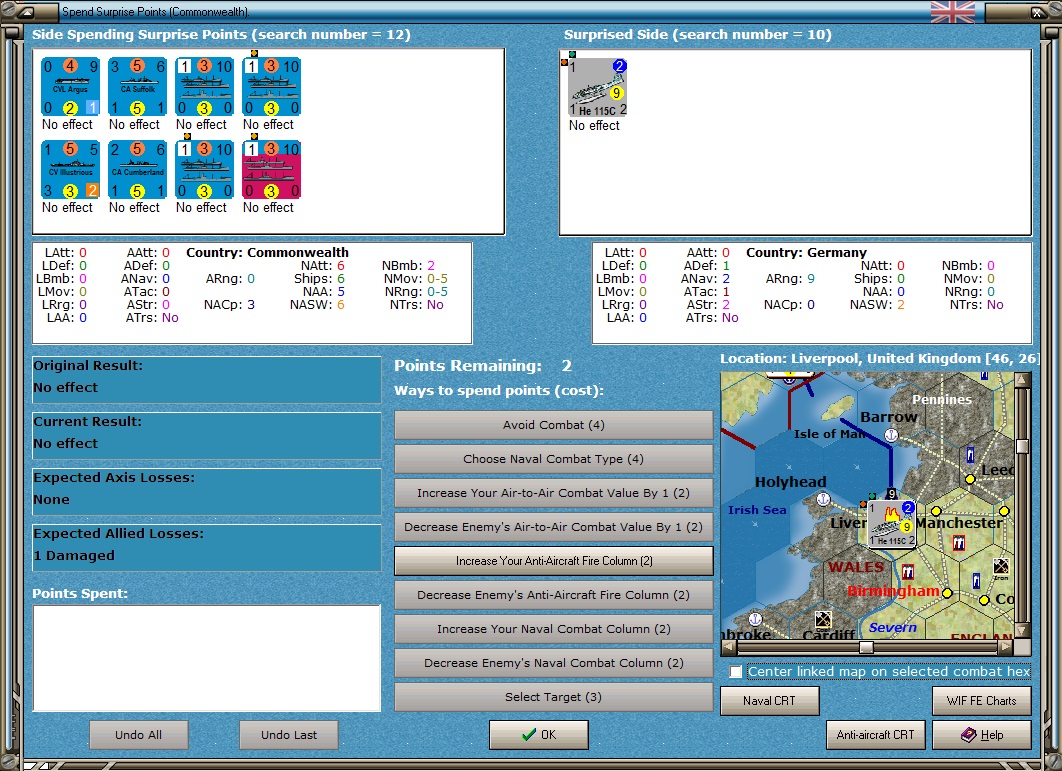Click 'Surprised Side (search number = 10)' heading
Screen dimensions: 1062x771
pos(698,35)
